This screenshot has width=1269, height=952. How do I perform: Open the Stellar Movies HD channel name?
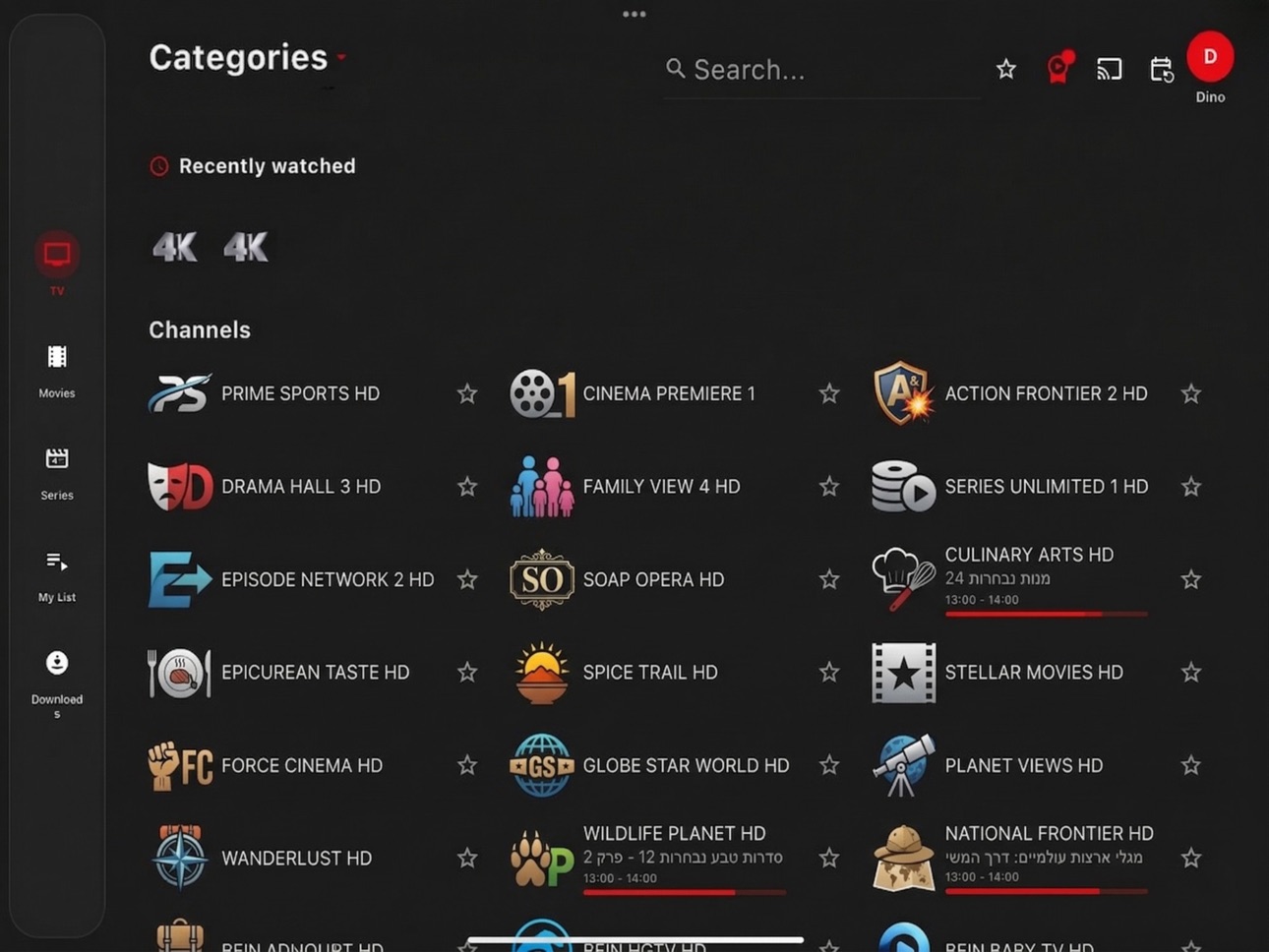(x=1034, y=673)
